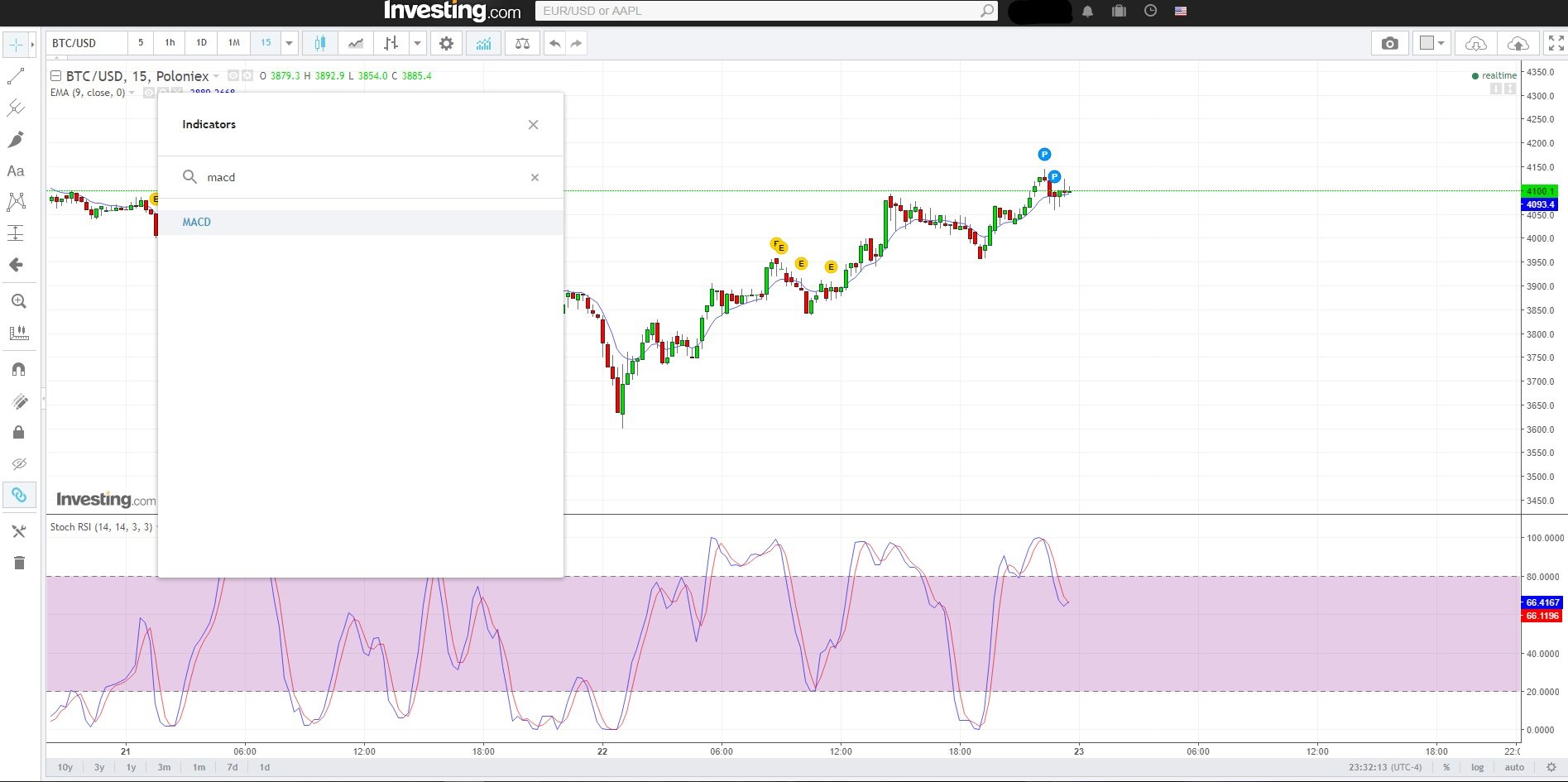Expand the cursor tool options arrow
Image resolution: width=1568 pixels, height=782 pixels.
pos(32,44)
